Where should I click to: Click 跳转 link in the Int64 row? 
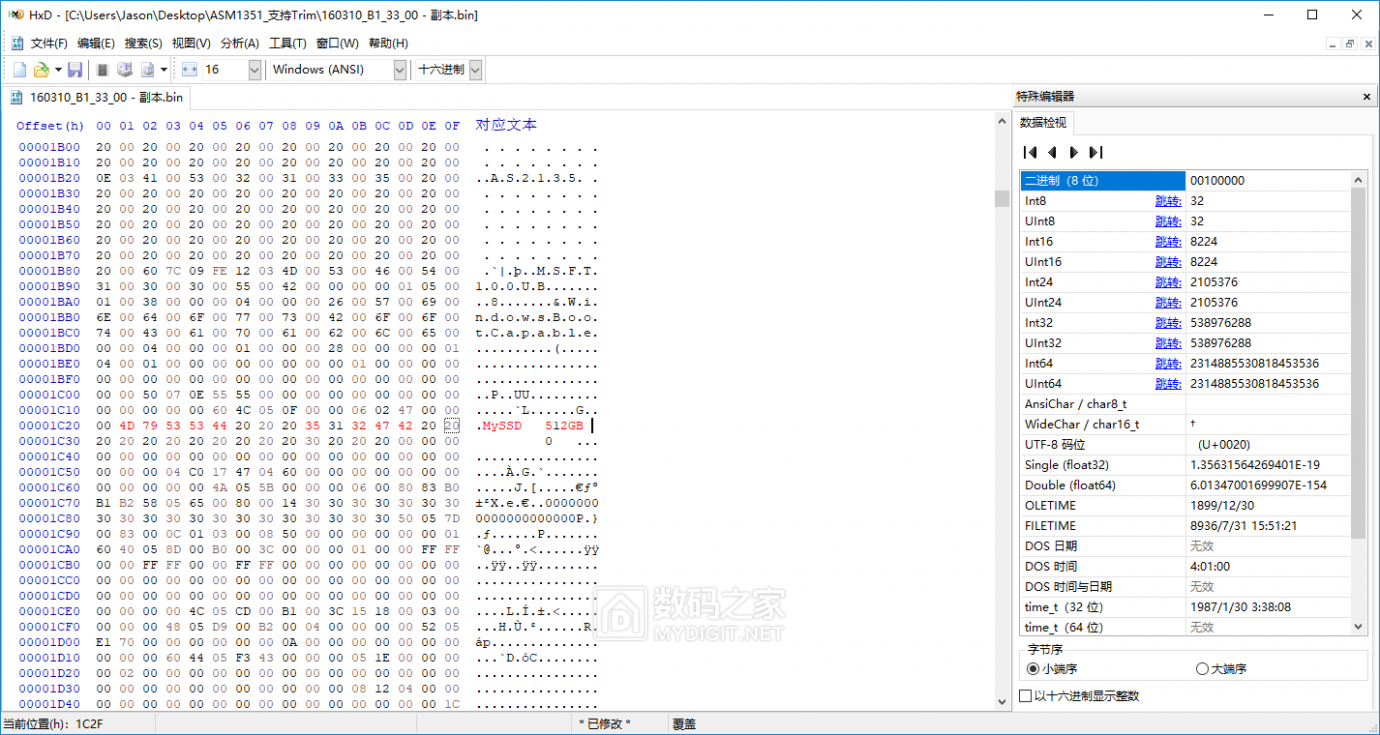tap(1168, 363)
